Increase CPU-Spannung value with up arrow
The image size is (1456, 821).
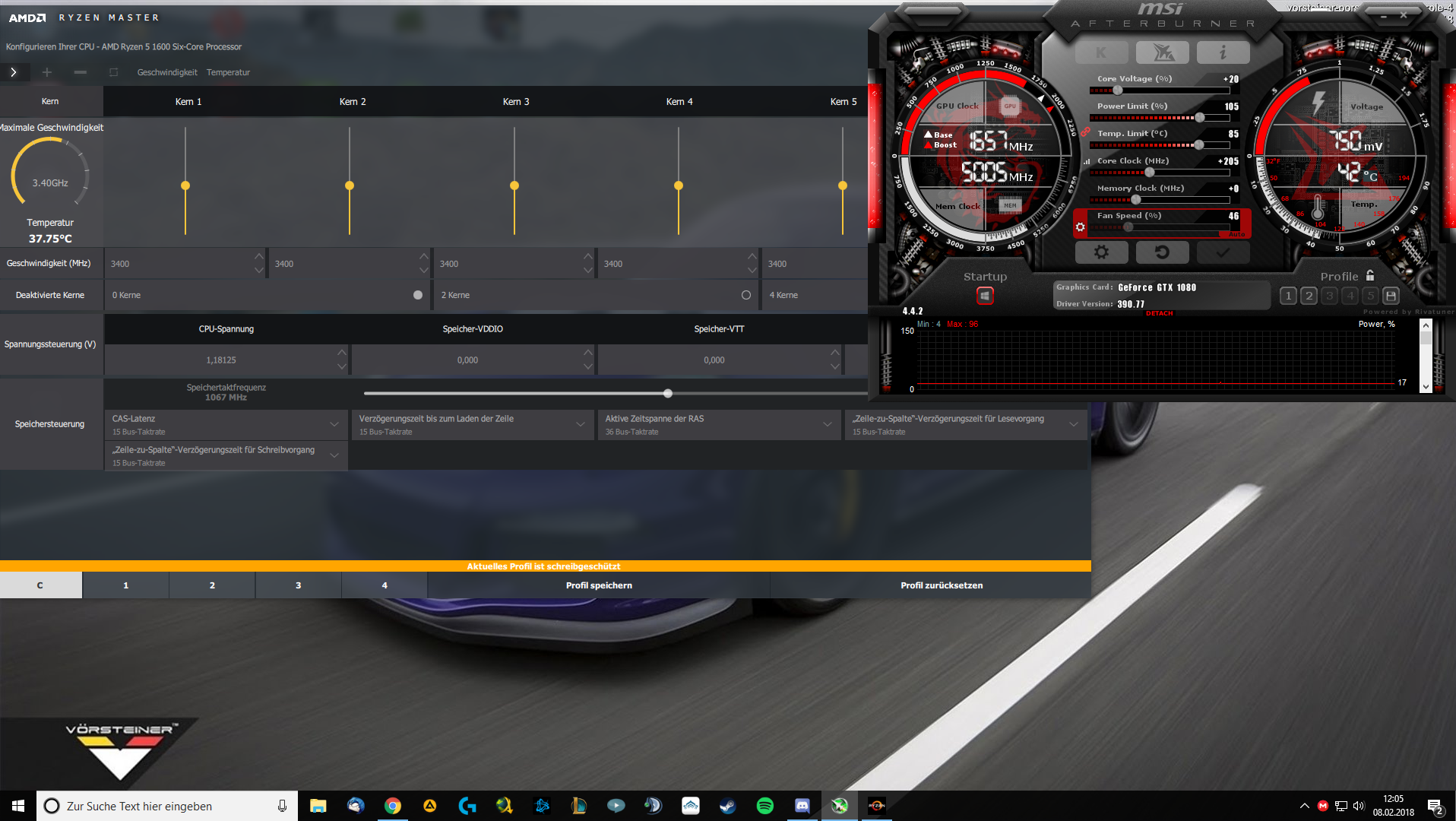point(342,352)
